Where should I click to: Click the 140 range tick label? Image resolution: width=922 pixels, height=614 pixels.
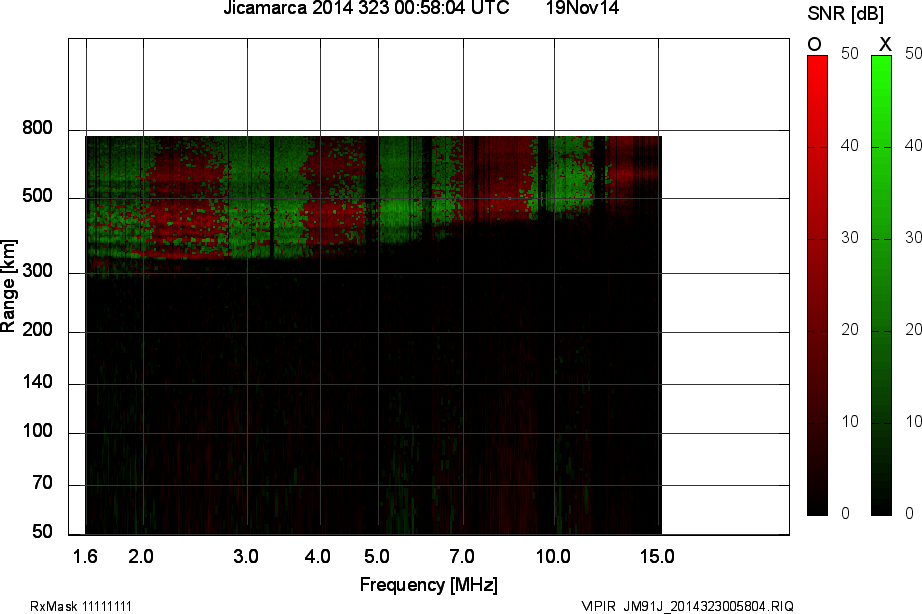coord(37,382)
